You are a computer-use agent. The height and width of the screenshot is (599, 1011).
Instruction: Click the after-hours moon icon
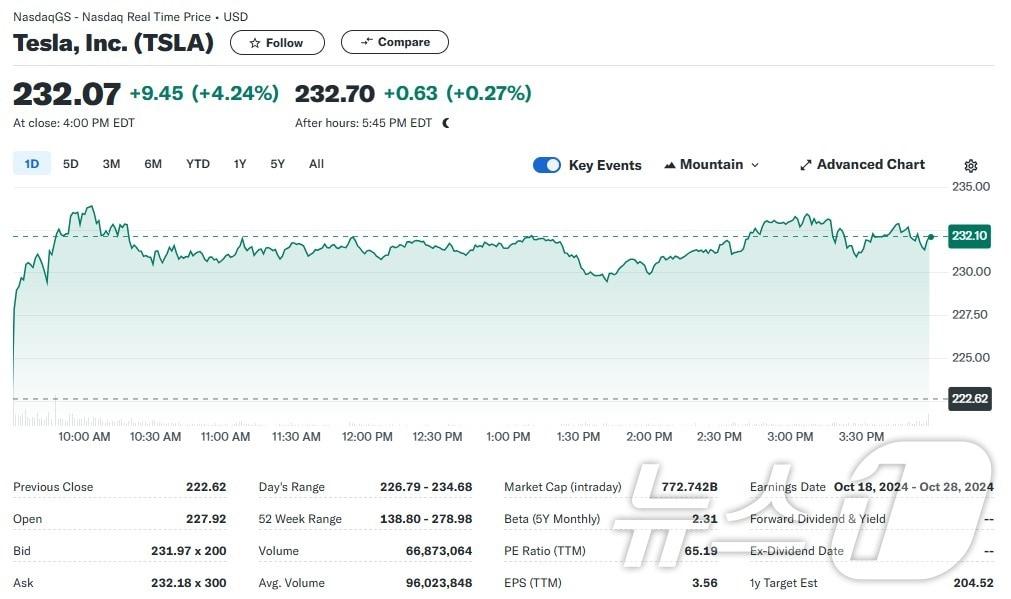tap(446, 123)
